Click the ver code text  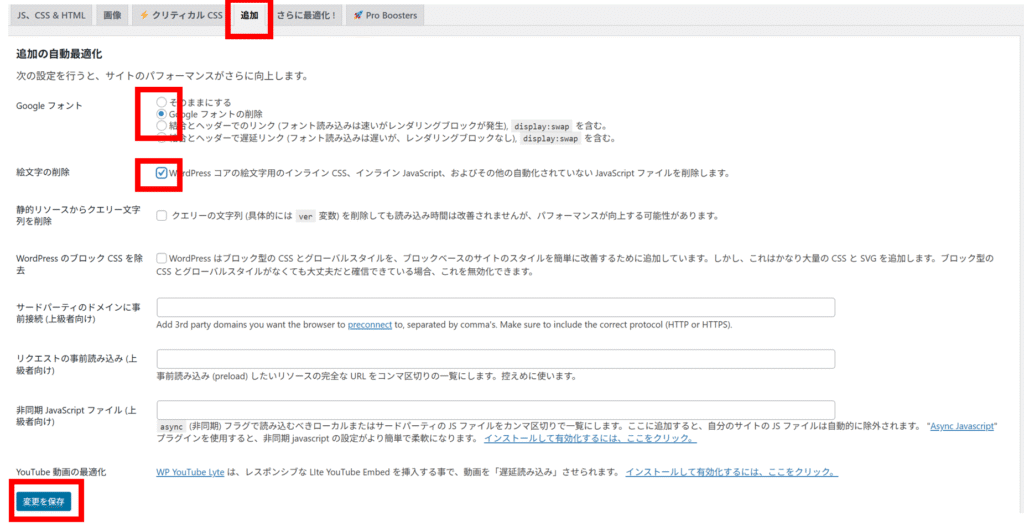pos(305,216)
